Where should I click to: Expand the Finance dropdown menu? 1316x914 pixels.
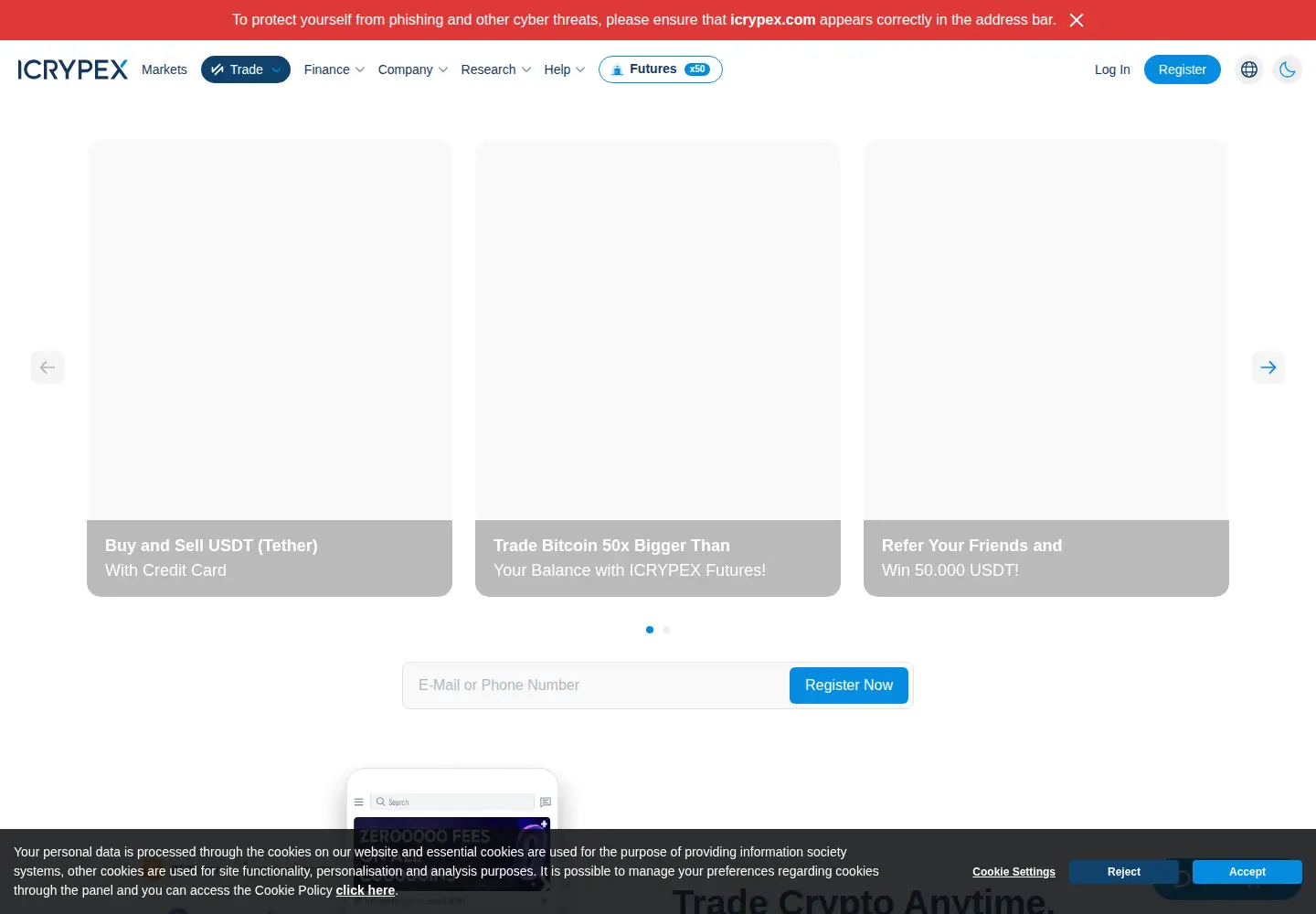click(x=334, y=69)
